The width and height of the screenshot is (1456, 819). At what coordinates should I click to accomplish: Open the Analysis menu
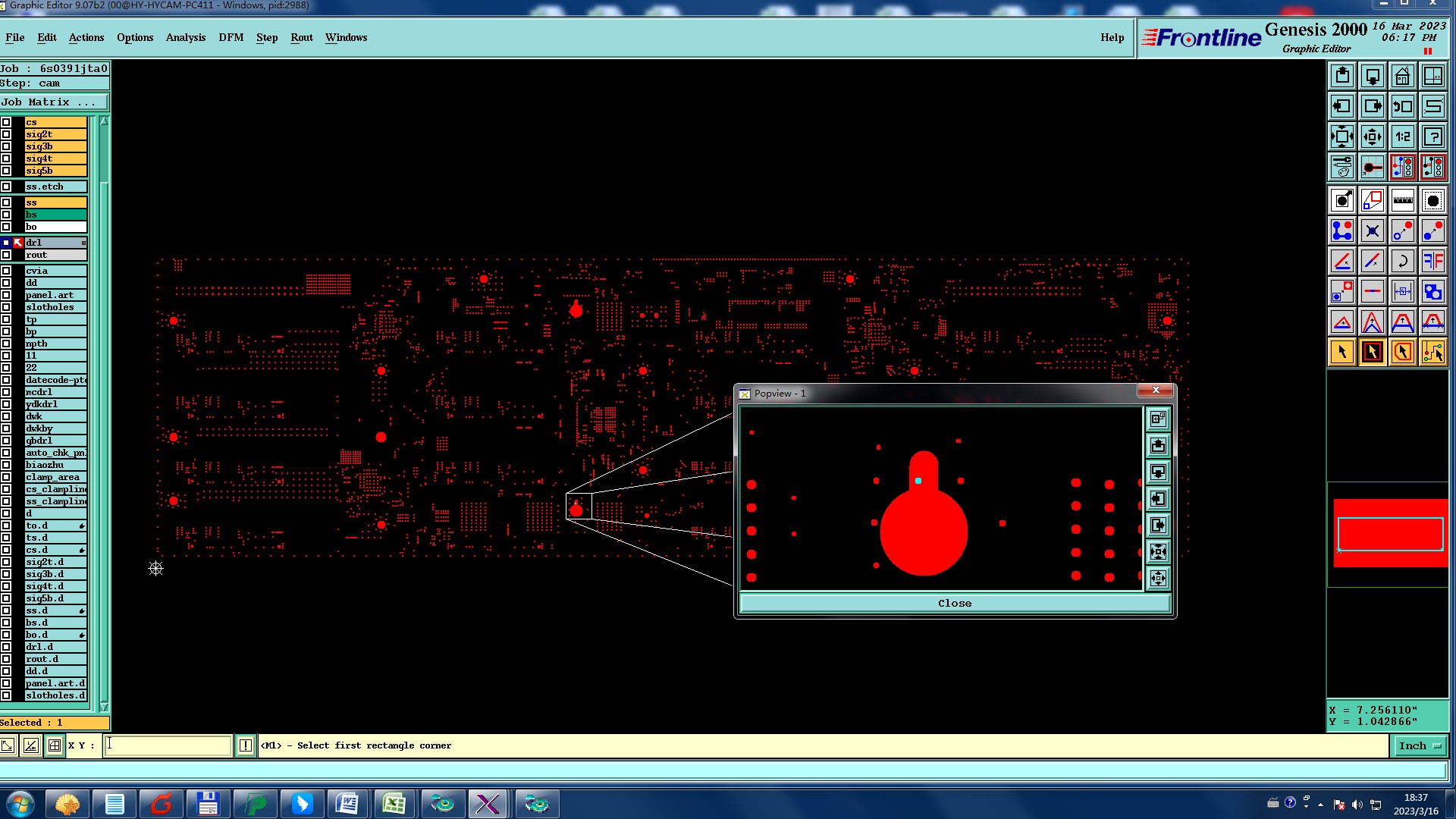click(x=185, y=37)
